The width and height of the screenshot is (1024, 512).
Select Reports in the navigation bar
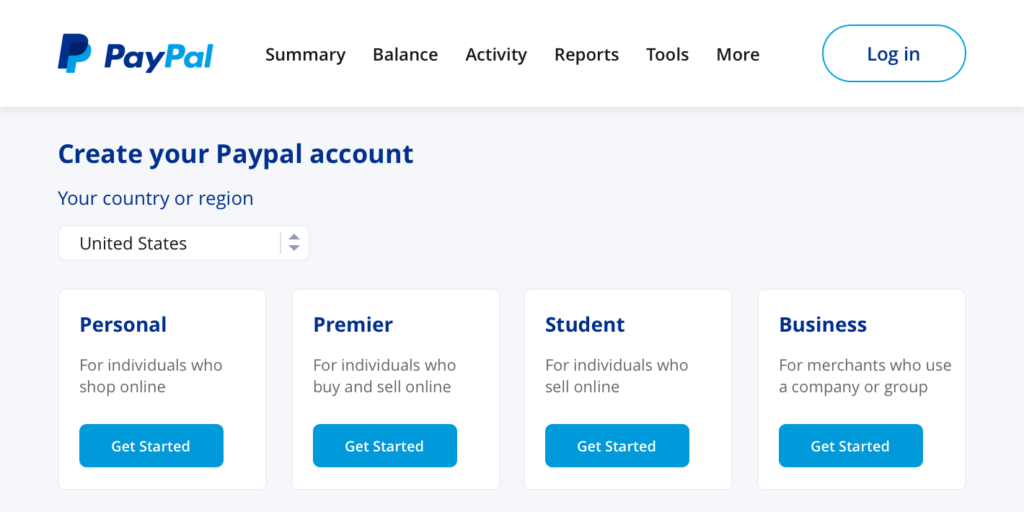coord(586,54)
